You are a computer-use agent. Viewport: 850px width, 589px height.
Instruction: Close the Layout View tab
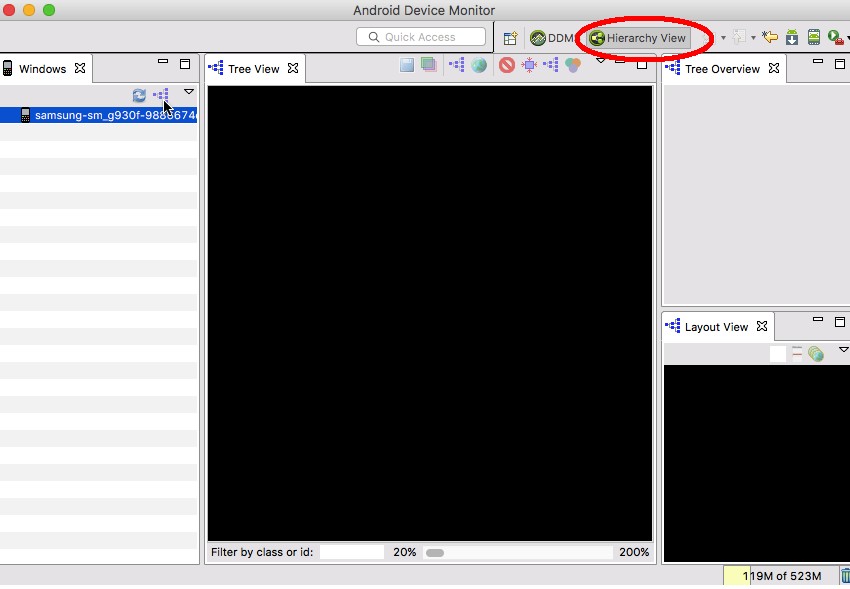(762, 326)
